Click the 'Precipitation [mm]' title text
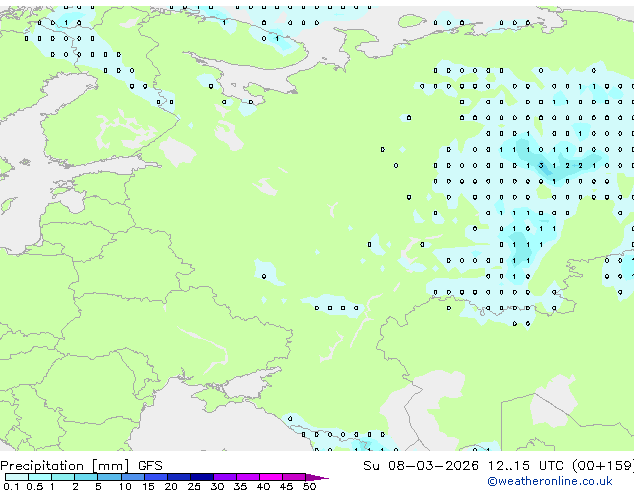Viewport: 634px width, 490px height. click(65, 466)
